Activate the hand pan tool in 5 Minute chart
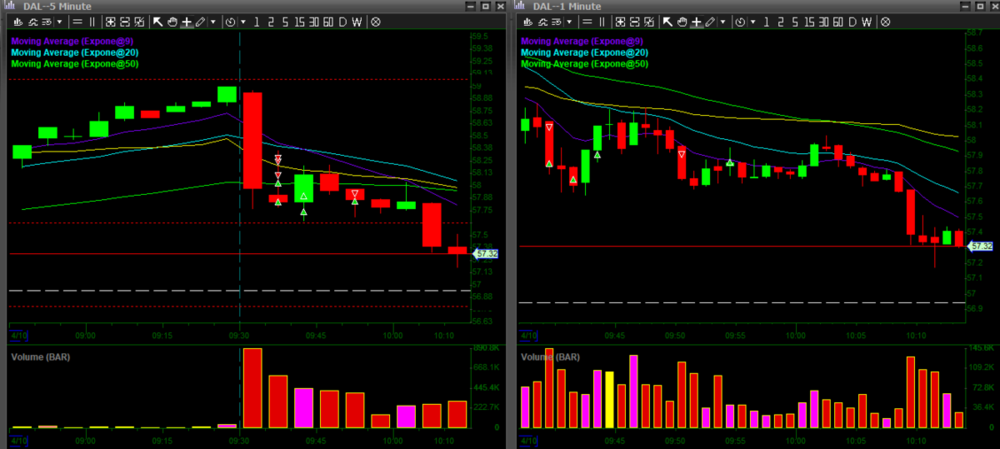Viewport: 1000px width, 449px height. (x=172, y=21)
